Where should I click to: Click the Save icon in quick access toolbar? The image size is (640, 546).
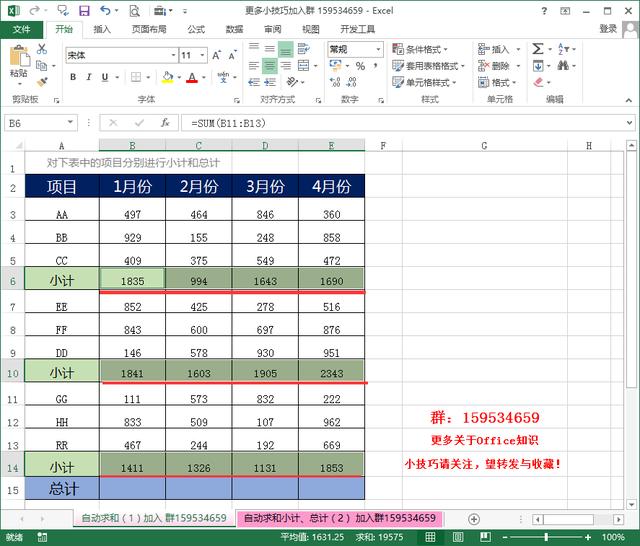click(x=84, y=11)
